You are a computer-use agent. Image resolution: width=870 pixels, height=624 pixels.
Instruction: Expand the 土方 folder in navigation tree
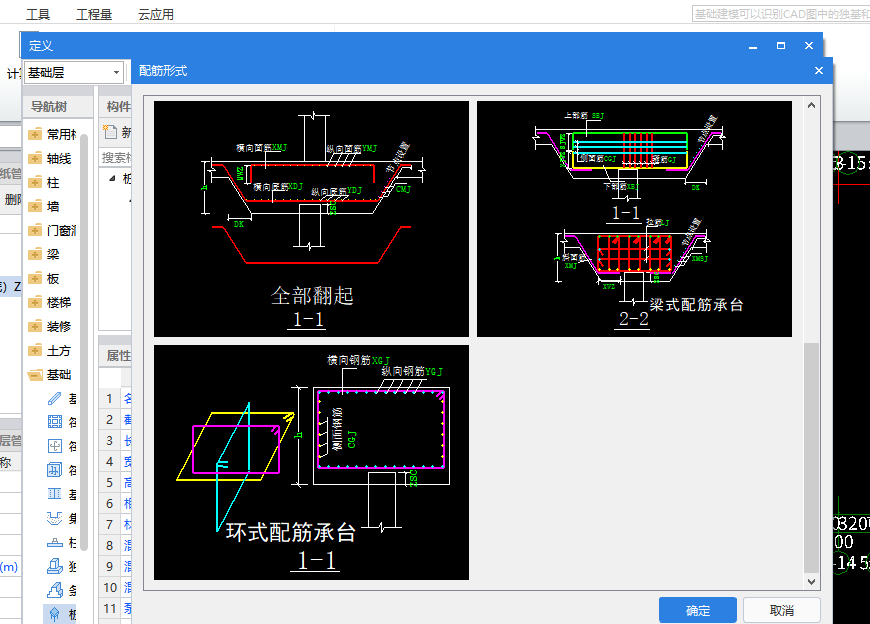[35, 351]
